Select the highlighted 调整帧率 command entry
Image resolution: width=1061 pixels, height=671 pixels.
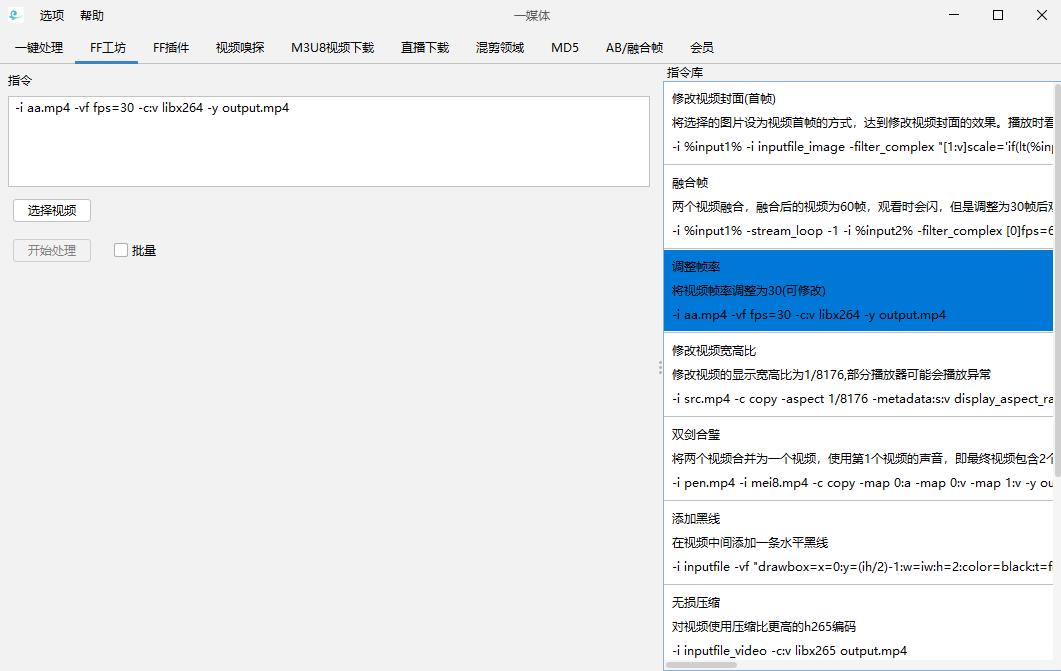(x=859, y=290)
